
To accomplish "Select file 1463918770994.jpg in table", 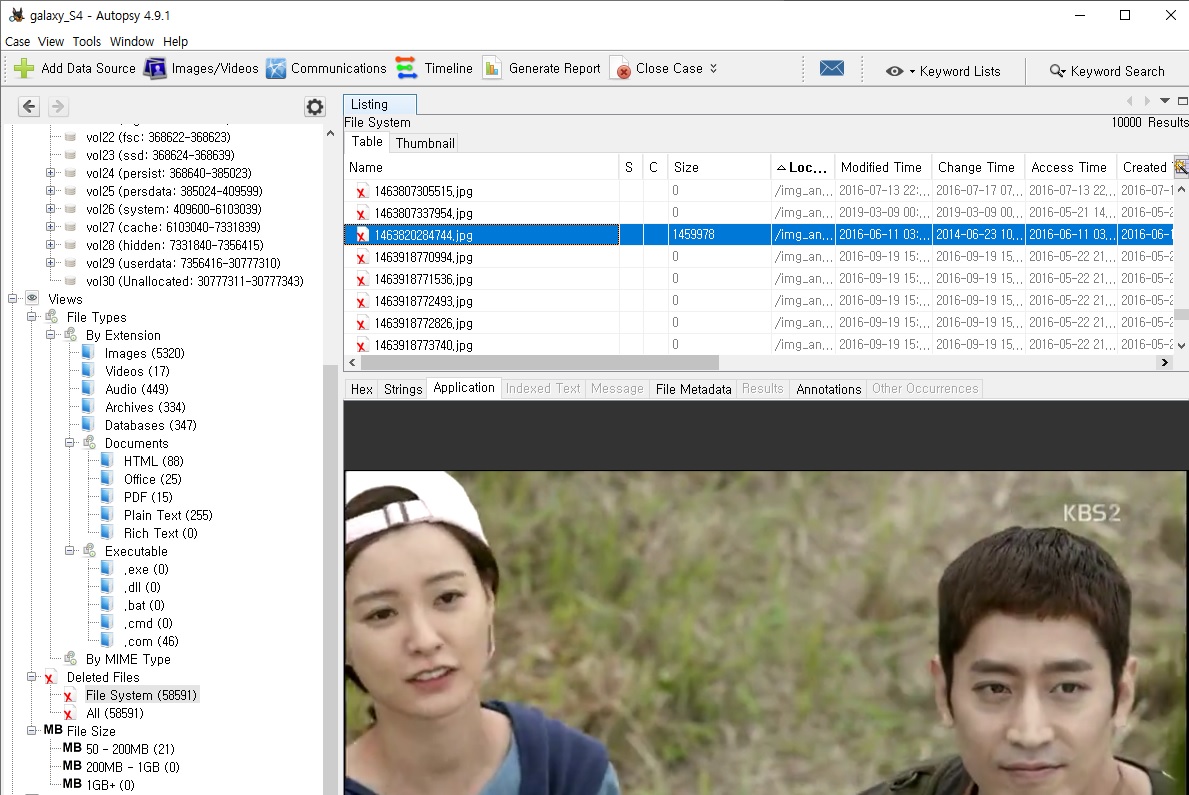I will click(423, 257).
